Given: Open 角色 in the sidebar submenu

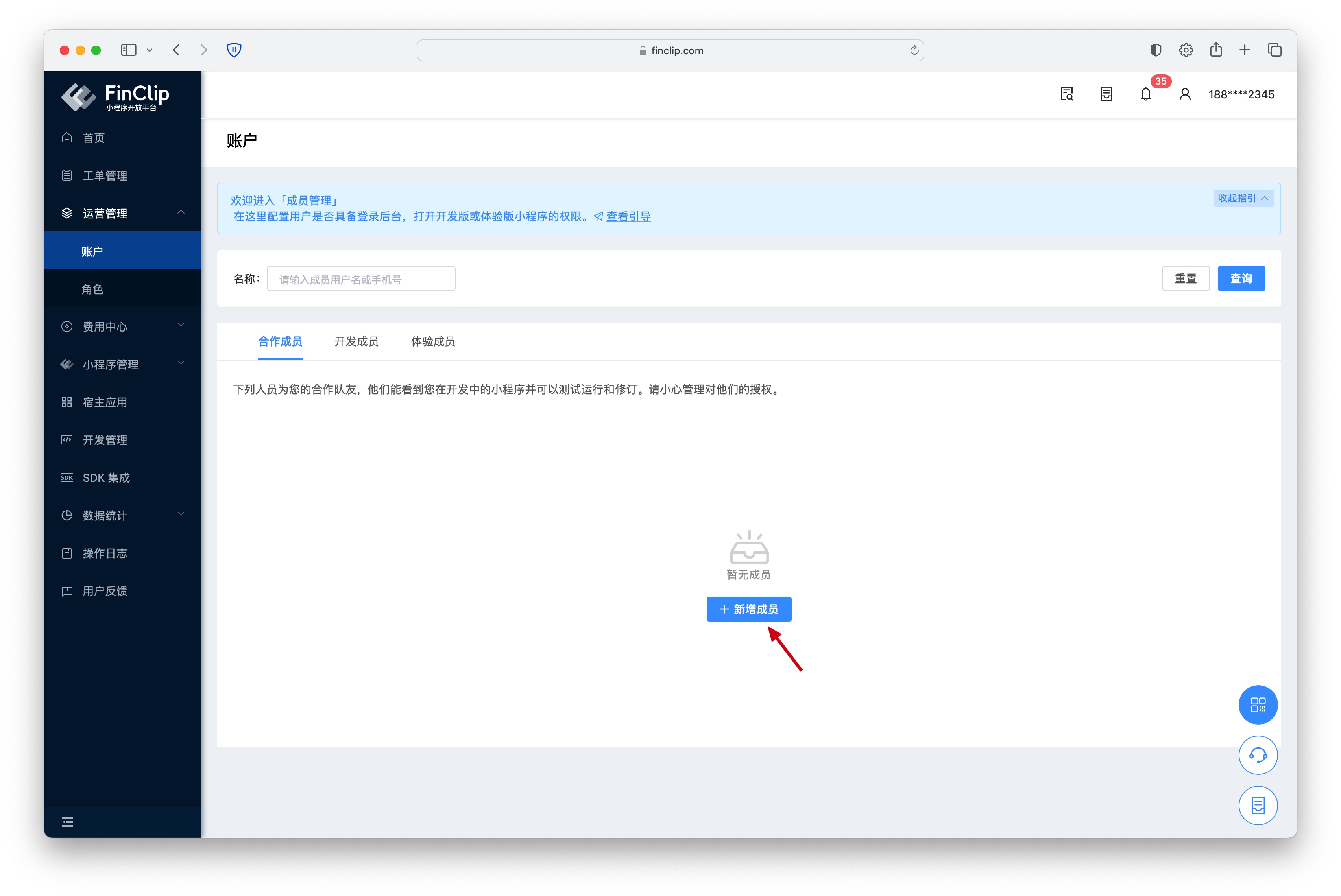Looking at the screenshot, I should click(92, 289).
